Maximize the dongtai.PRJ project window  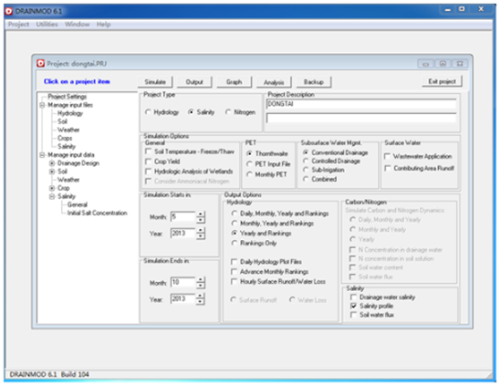coord(443,64)
